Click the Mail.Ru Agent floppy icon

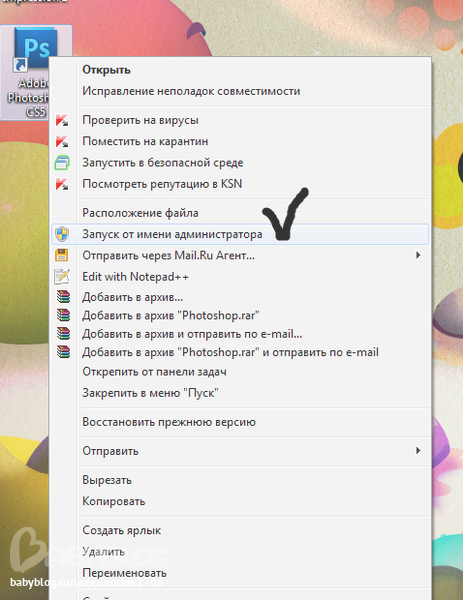pyautogui.click(x=62, y=255)
